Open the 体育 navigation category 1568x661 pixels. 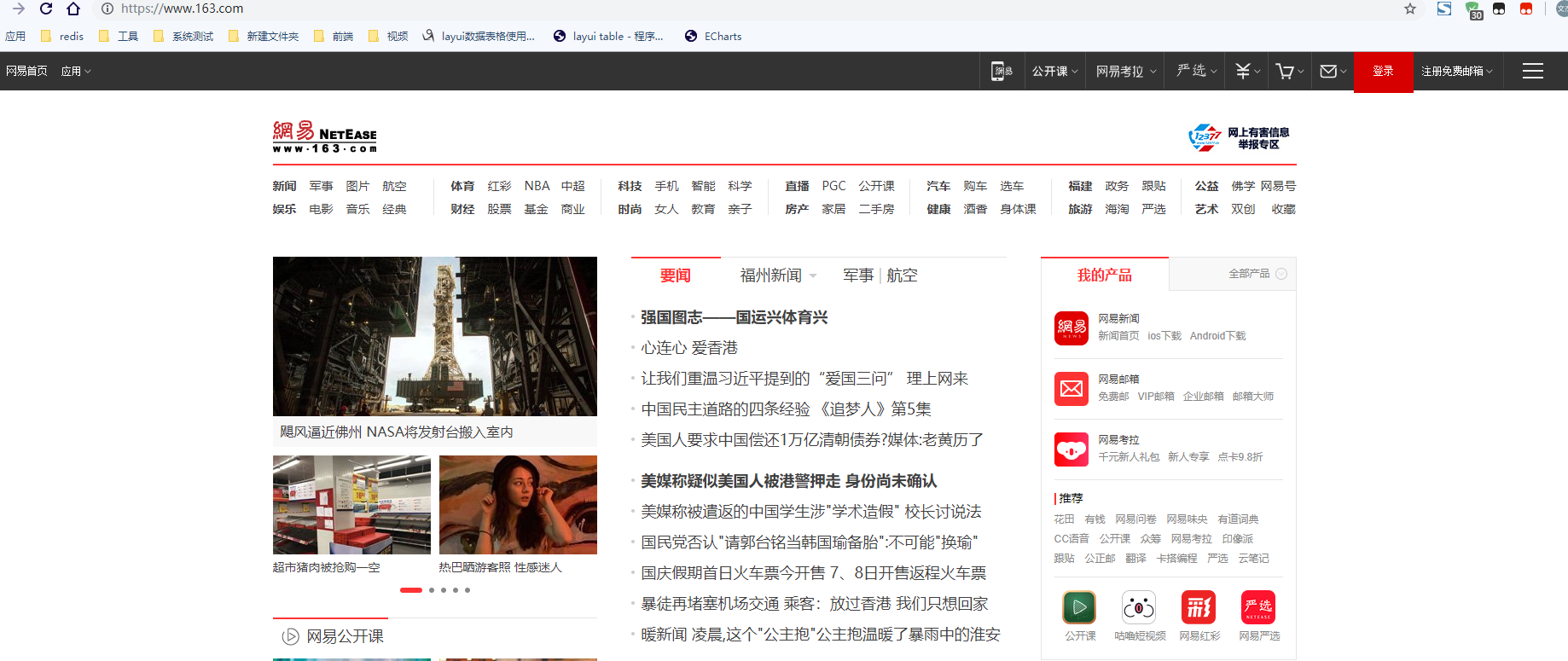[462, 186]
